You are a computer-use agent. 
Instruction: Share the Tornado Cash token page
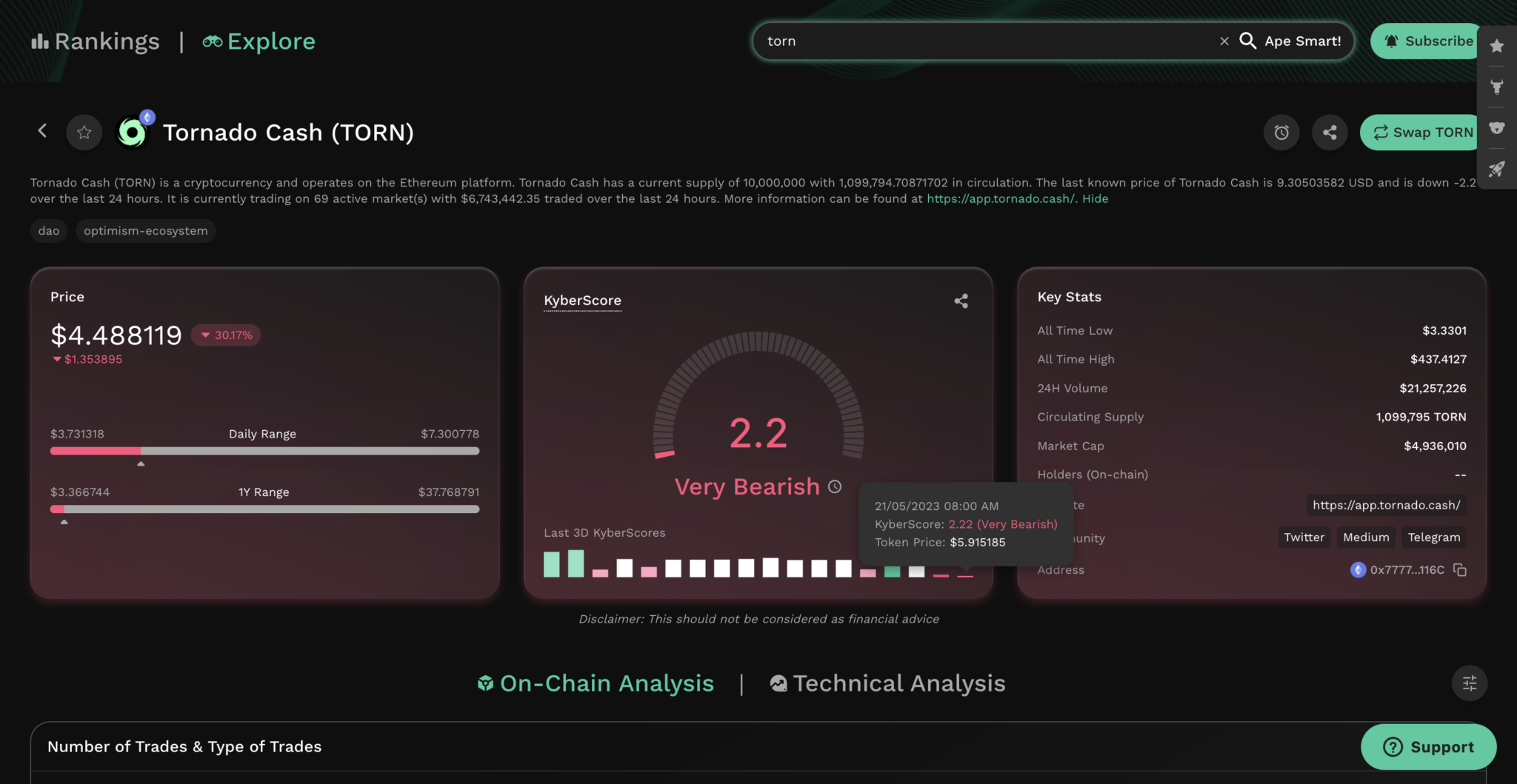point(1329,132)
